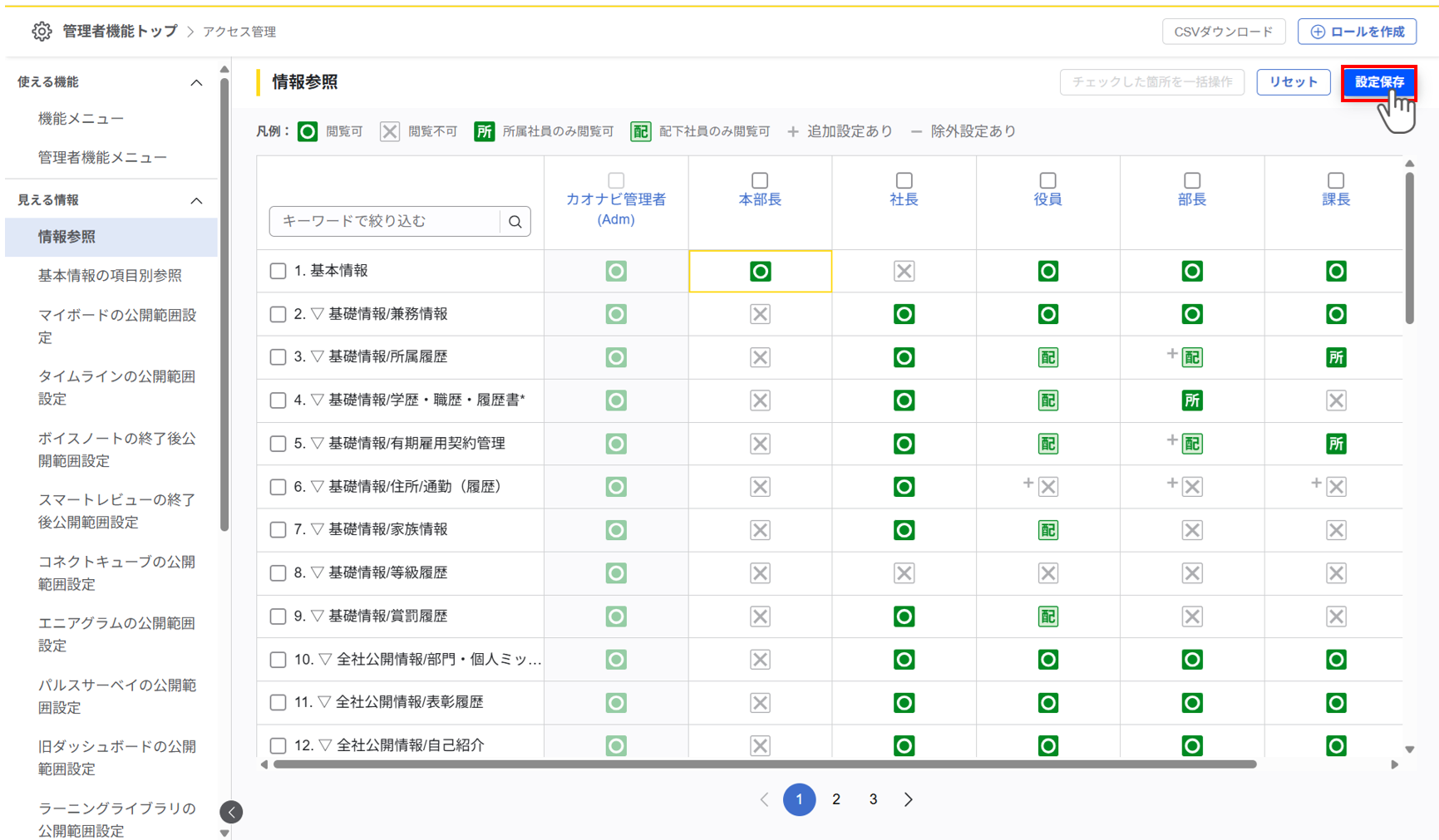Click 本部長 permission icon for 1. 基本情報
The height and width of the screenshot is (840, 1439).
(x=760, y=271)
